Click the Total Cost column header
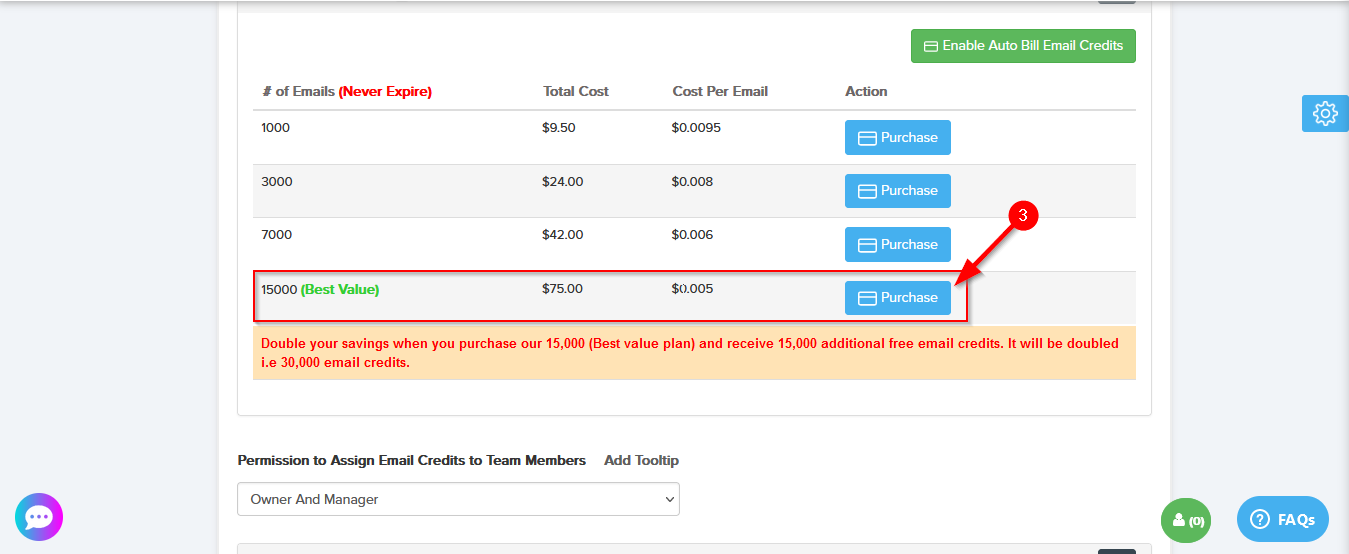 [x=576, y=91]
